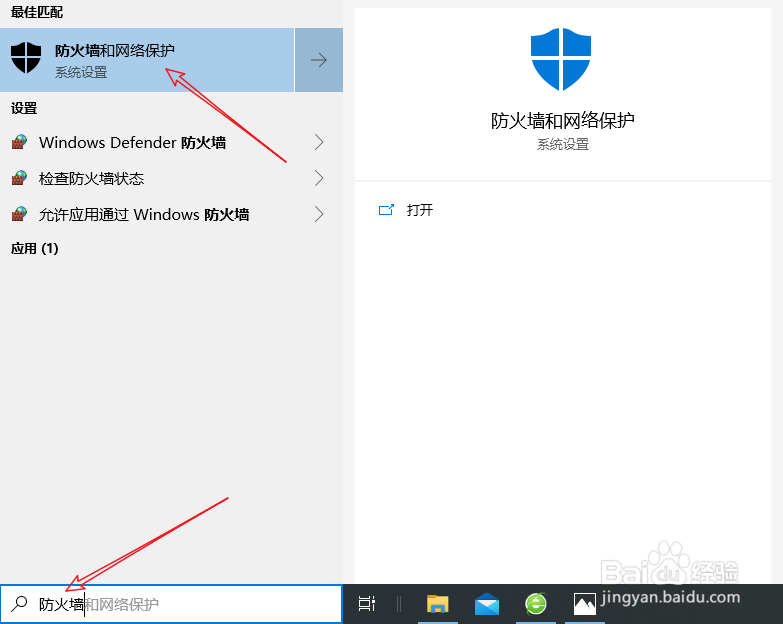Image resolution: width=783 pixels, height=624 pixels.
Task: Expand the 允许应用通过 Windows 防火墙 chevron
Action: 319,215
